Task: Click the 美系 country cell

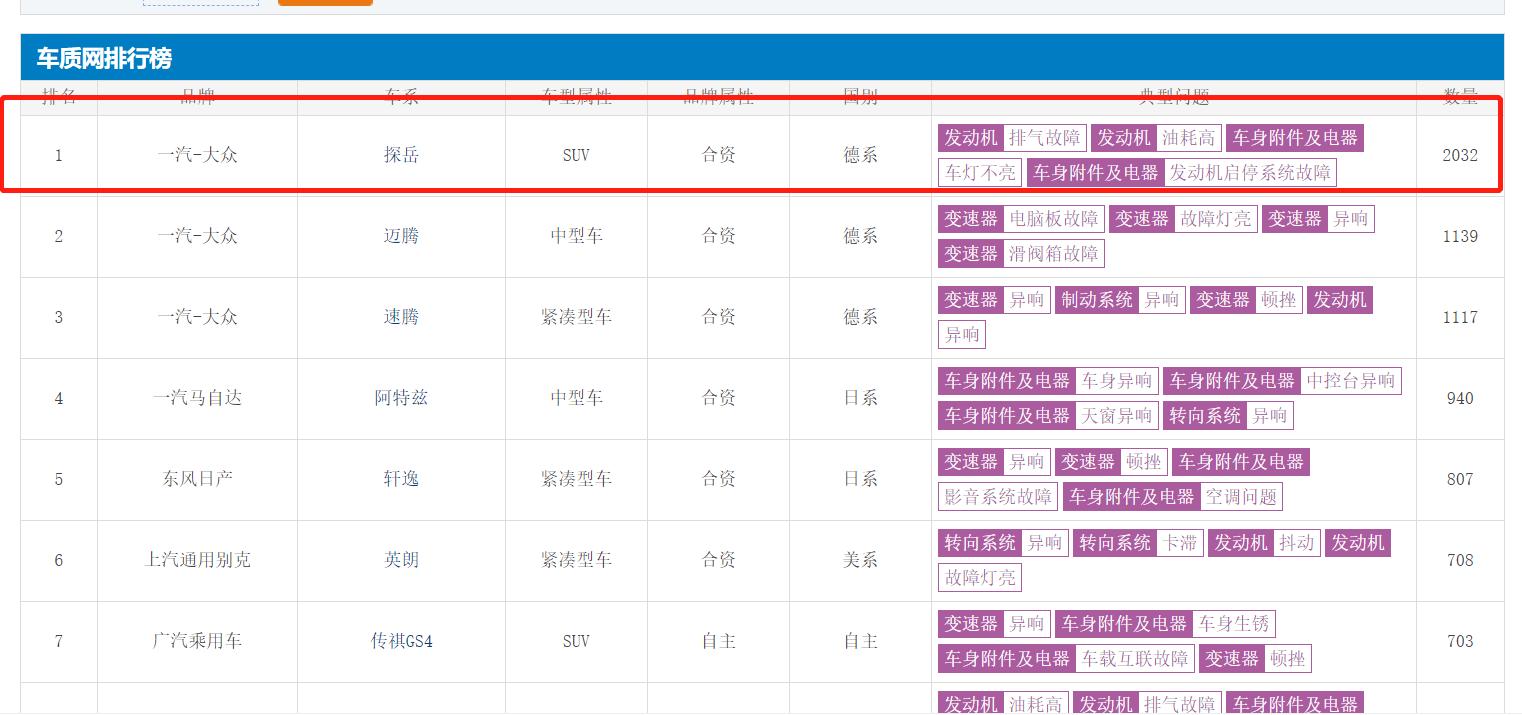Action: pos(860,560)
